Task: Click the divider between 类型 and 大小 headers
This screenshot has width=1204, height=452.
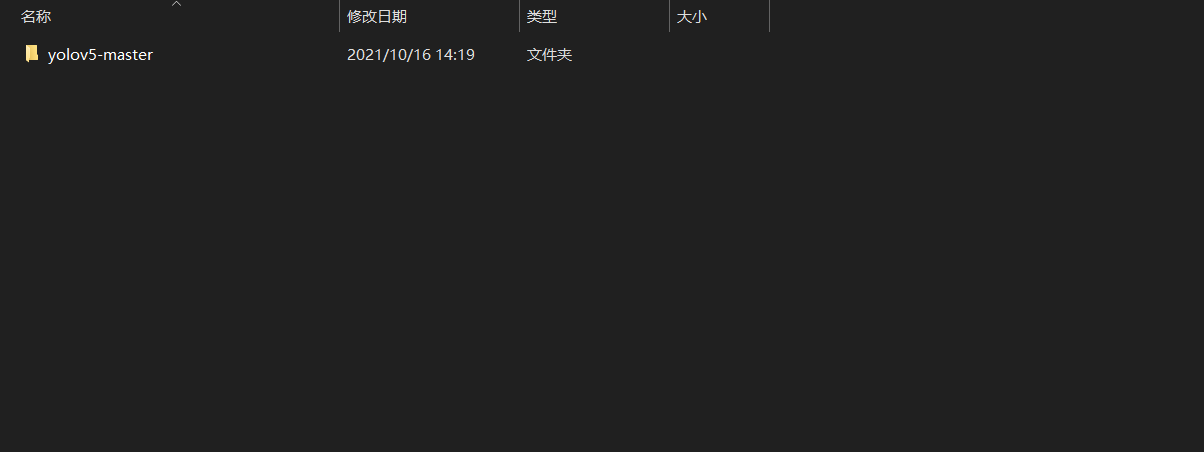Action: 669,17
